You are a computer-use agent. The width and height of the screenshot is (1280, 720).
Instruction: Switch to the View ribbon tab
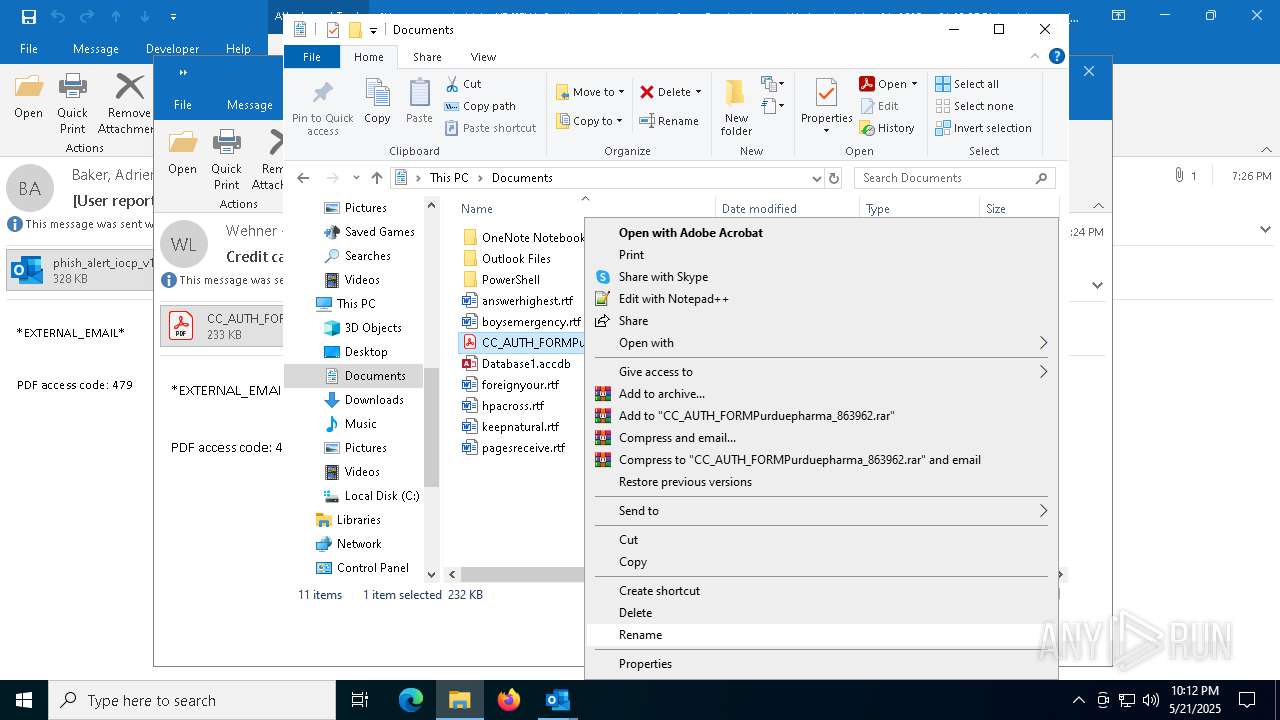pyautogui.click(x=483, y=57)
